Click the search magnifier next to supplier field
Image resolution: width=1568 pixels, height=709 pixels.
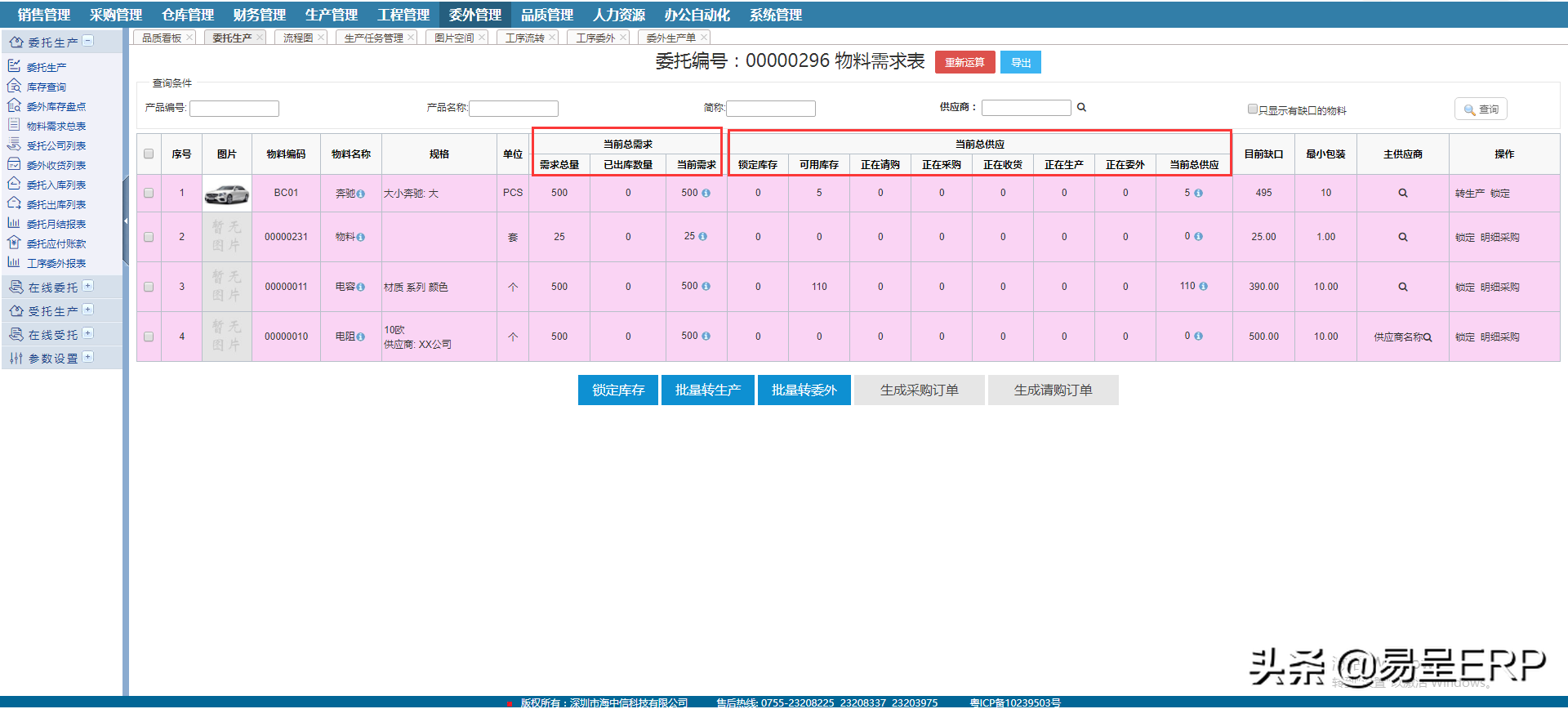point(1081,107)
